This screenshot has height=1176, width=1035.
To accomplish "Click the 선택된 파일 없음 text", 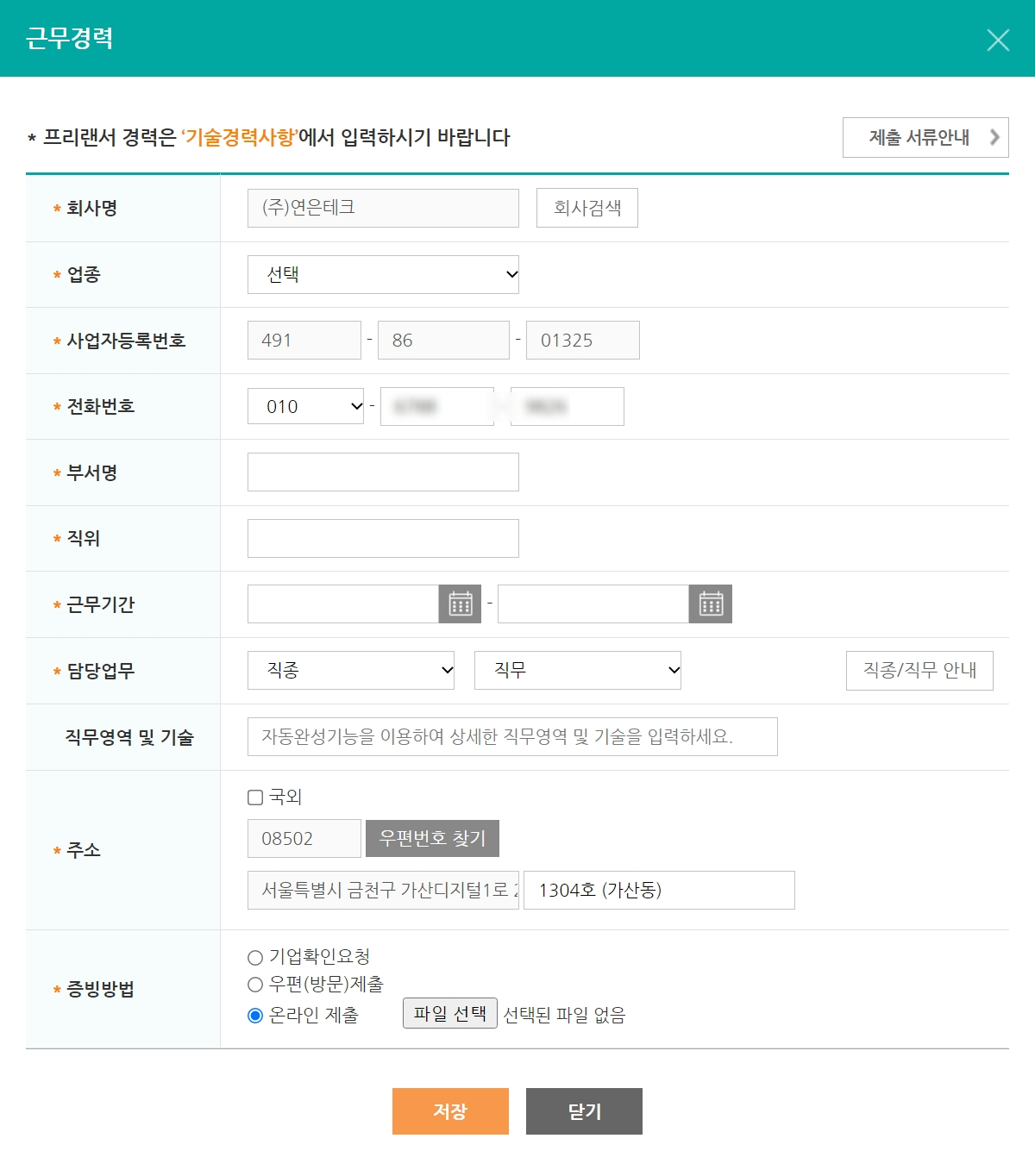I will click(x=564, y=1015).
